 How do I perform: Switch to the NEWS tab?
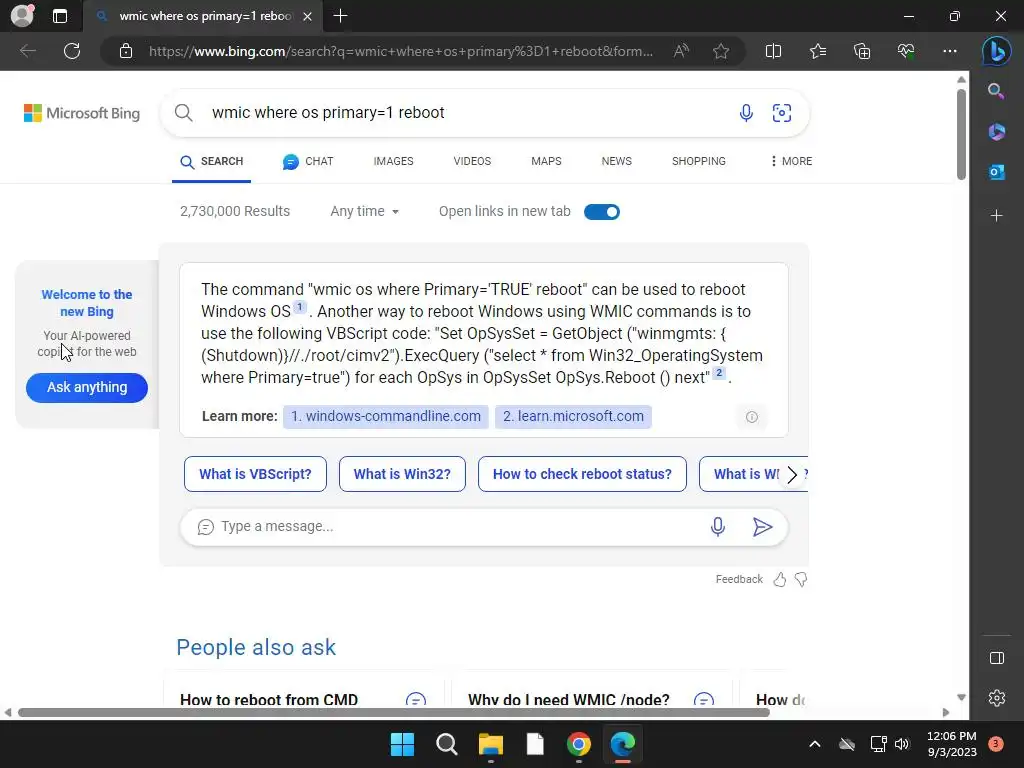616,161
